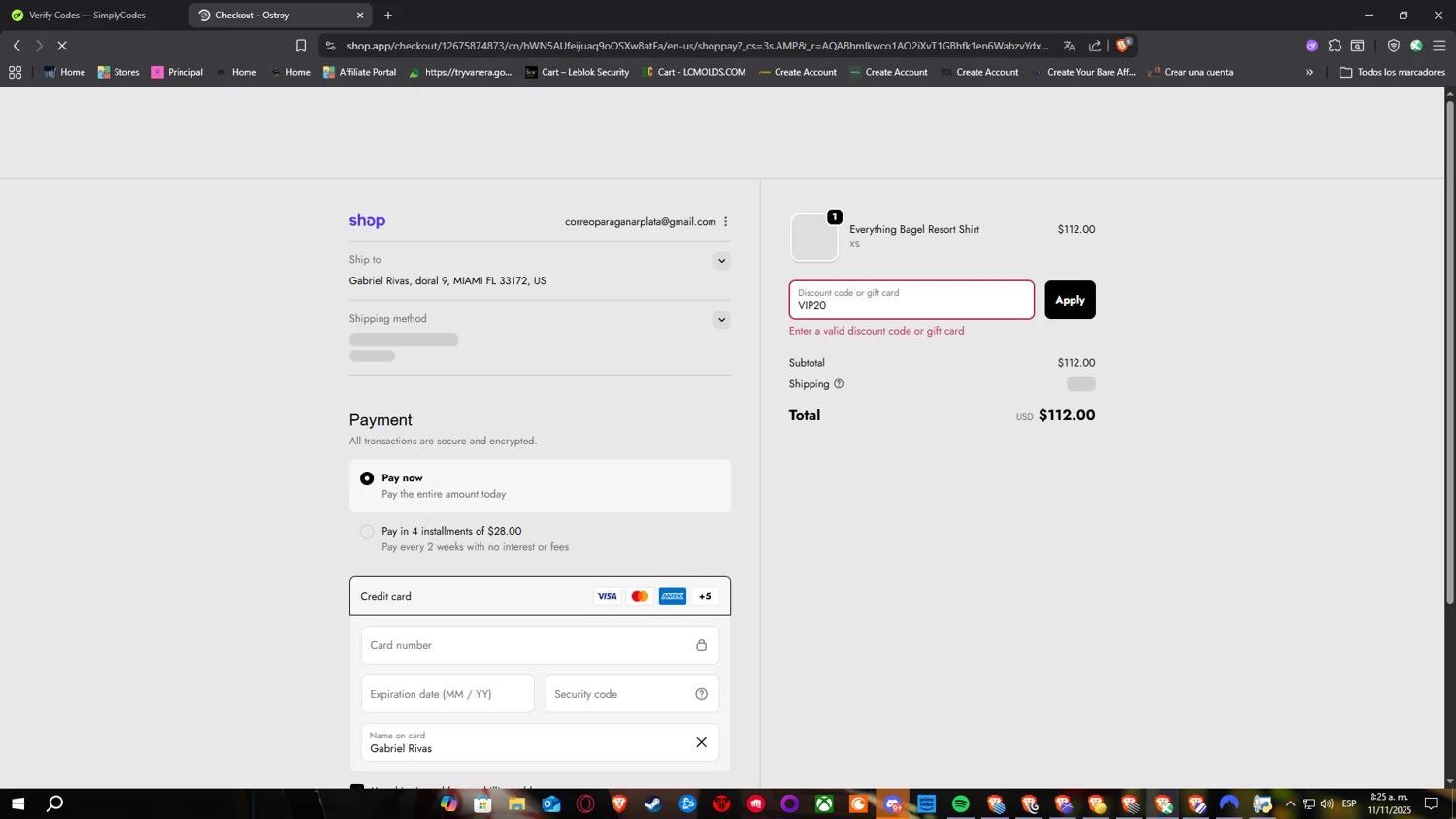Expand the Shipping method section
This screenshot has width=1456, height=819.
[x=721, y=320]
